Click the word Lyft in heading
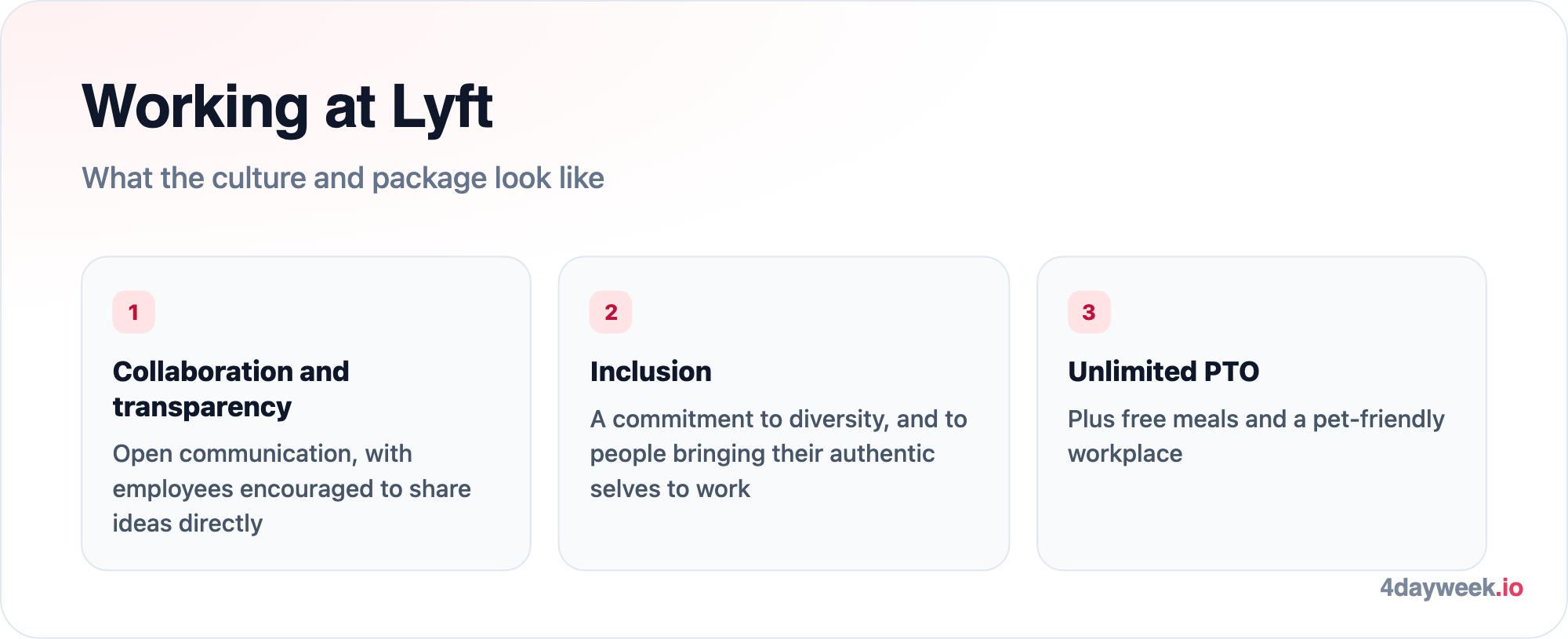1568x639 pixels. click(442, 108)
